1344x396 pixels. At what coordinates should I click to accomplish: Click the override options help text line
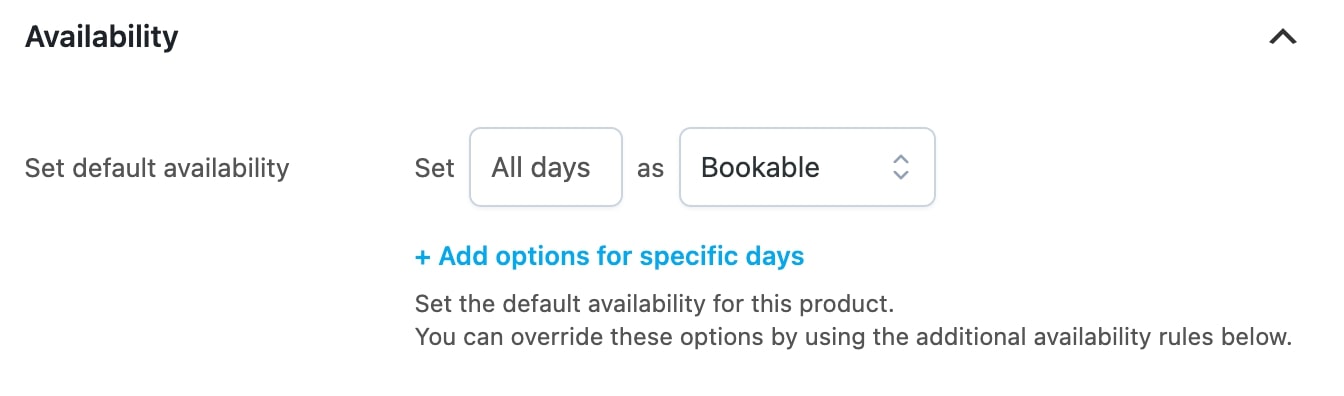click(853, 337)
